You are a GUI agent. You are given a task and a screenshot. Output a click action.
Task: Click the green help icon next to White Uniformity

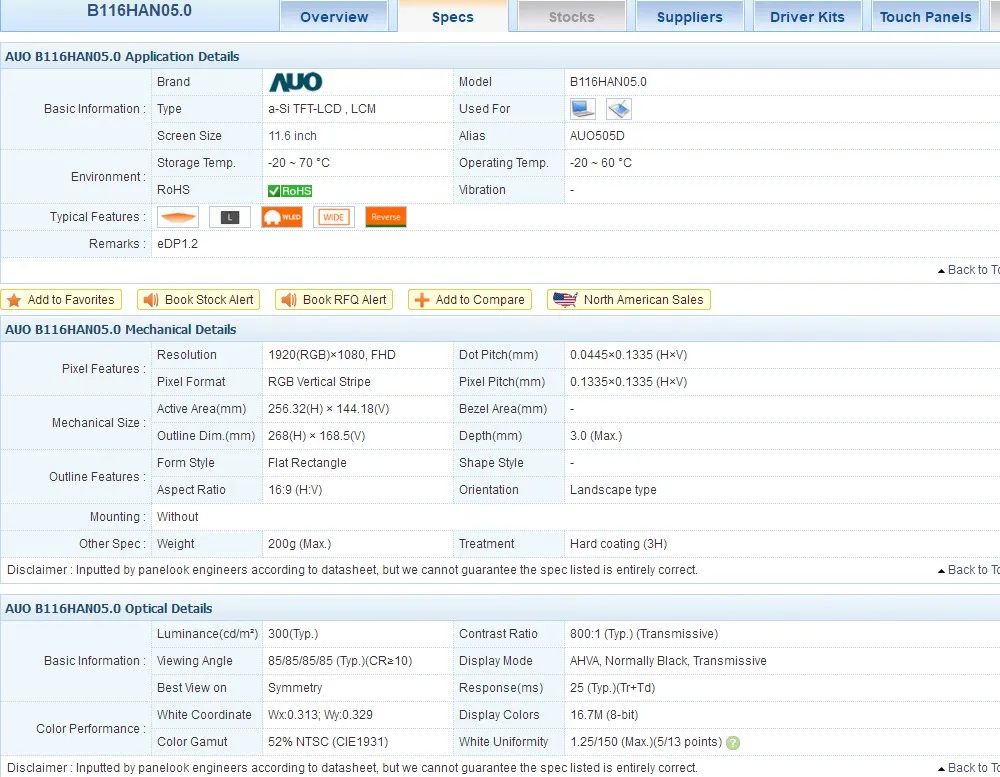pyautogui.click(x=733, y=743)
